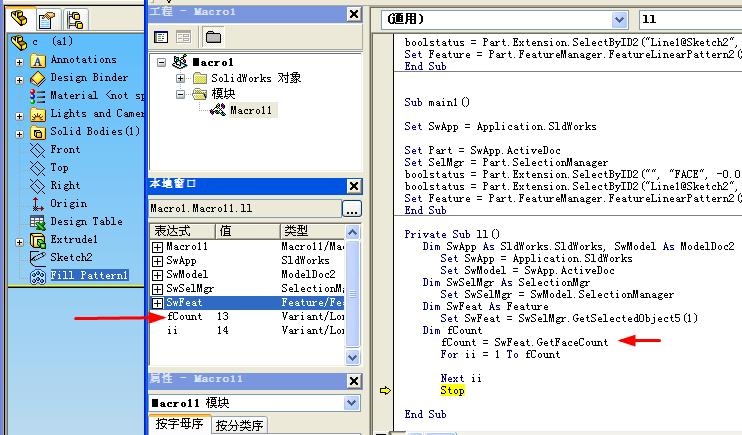Click the Fill Pattern1 feature icon
This screenshot has height=435, width=742.
coord(38,276)
